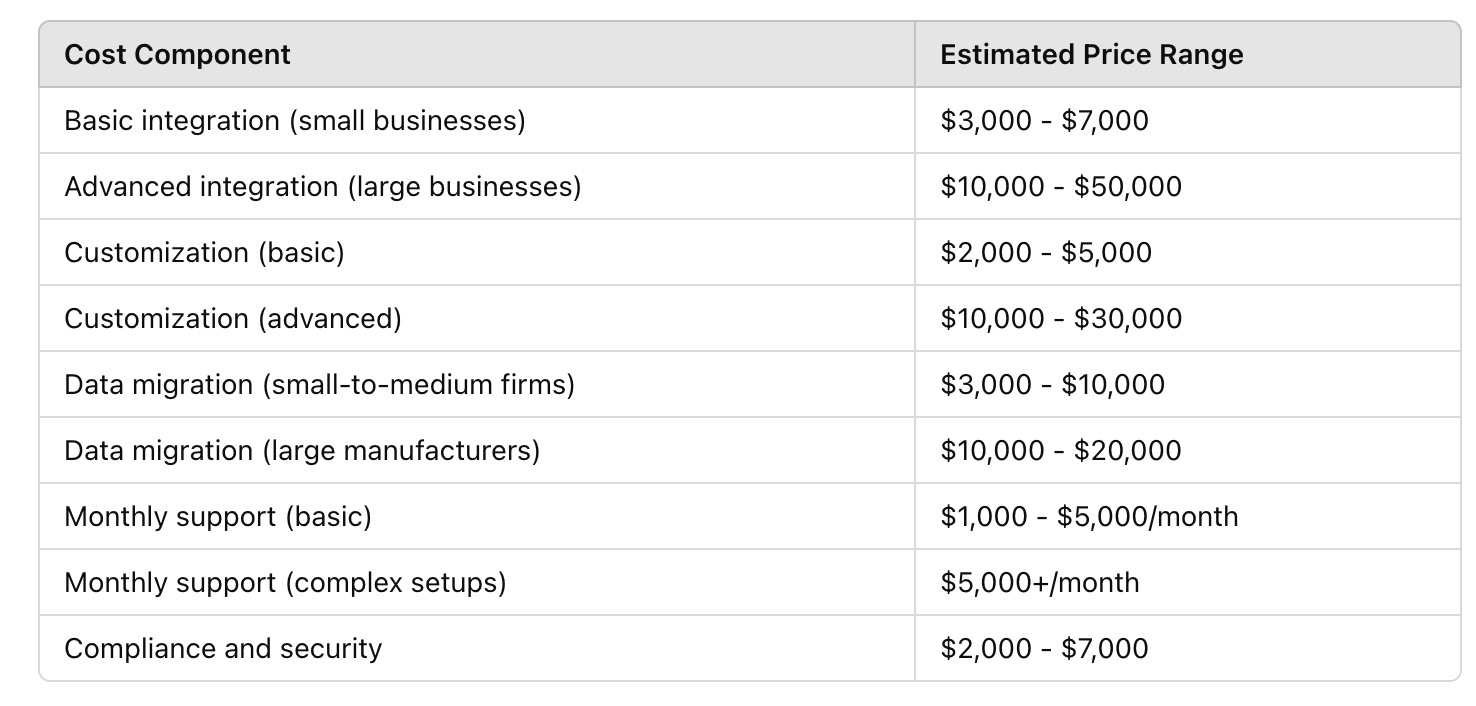This screenshot has height=706, width=1476.
Task: Click the Cost Component column header
Action: [x=477, y=54]
